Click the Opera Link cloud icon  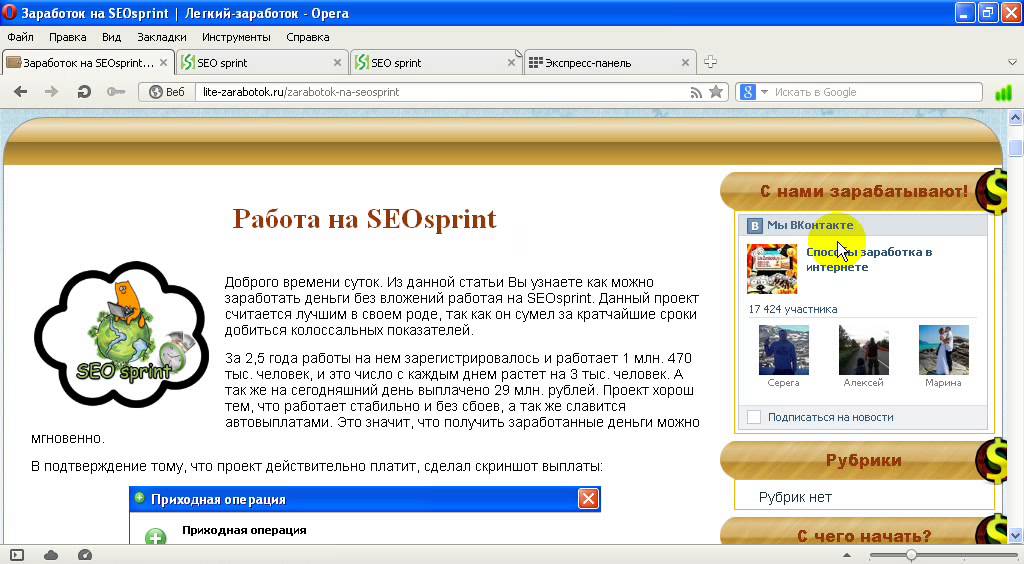coord(51,556)
